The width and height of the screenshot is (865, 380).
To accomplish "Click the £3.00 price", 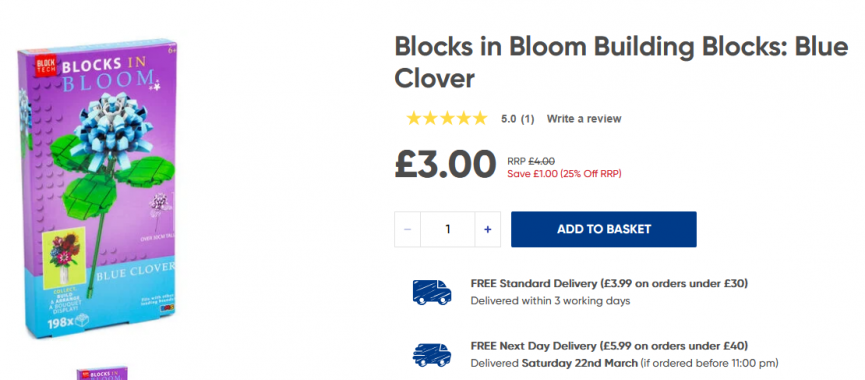I will 445,165.
